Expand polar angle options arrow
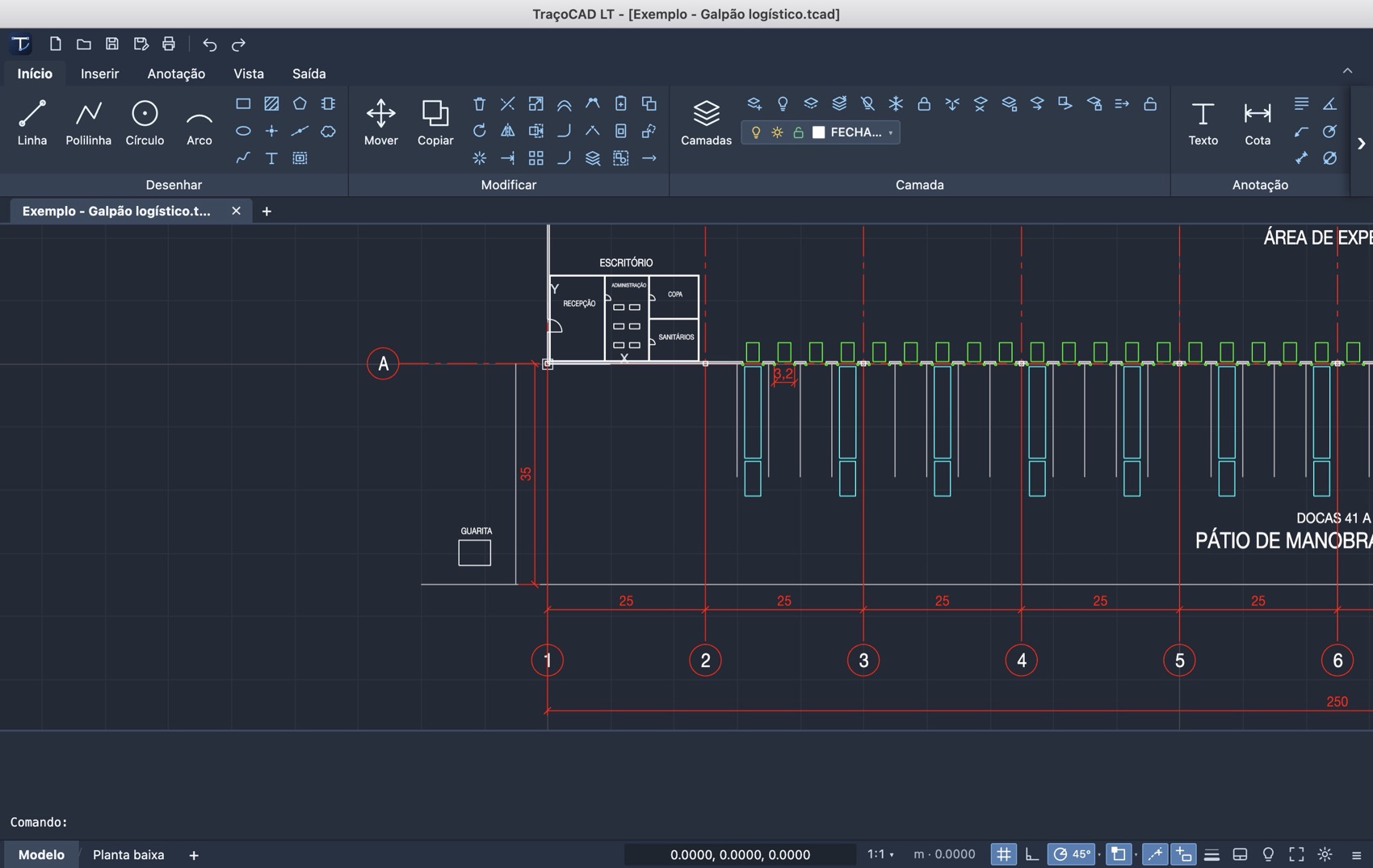 point(1099,855)
